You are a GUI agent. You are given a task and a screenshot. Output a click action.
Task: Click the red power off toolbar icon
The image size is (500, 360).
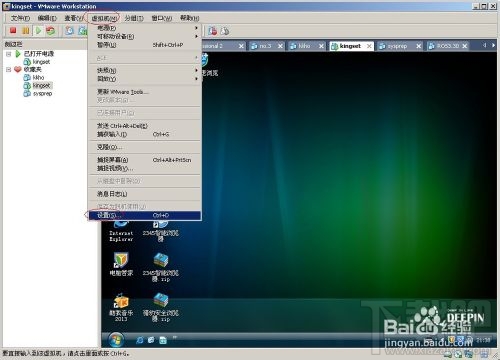13,31
